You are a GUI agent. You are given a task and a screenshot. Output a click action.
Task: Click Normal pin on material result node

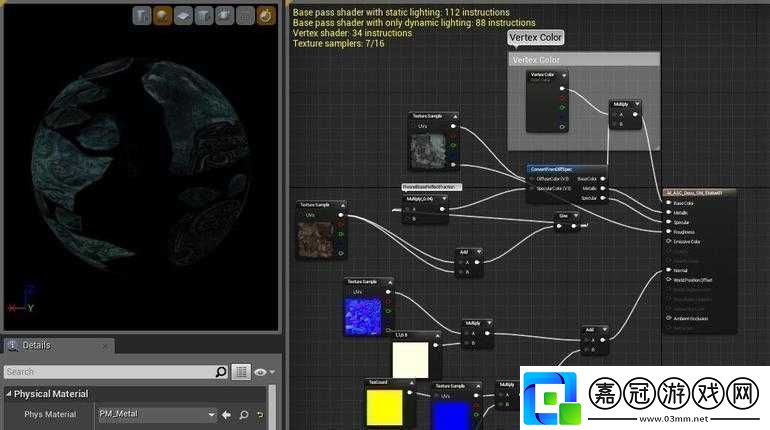point(669,270)
